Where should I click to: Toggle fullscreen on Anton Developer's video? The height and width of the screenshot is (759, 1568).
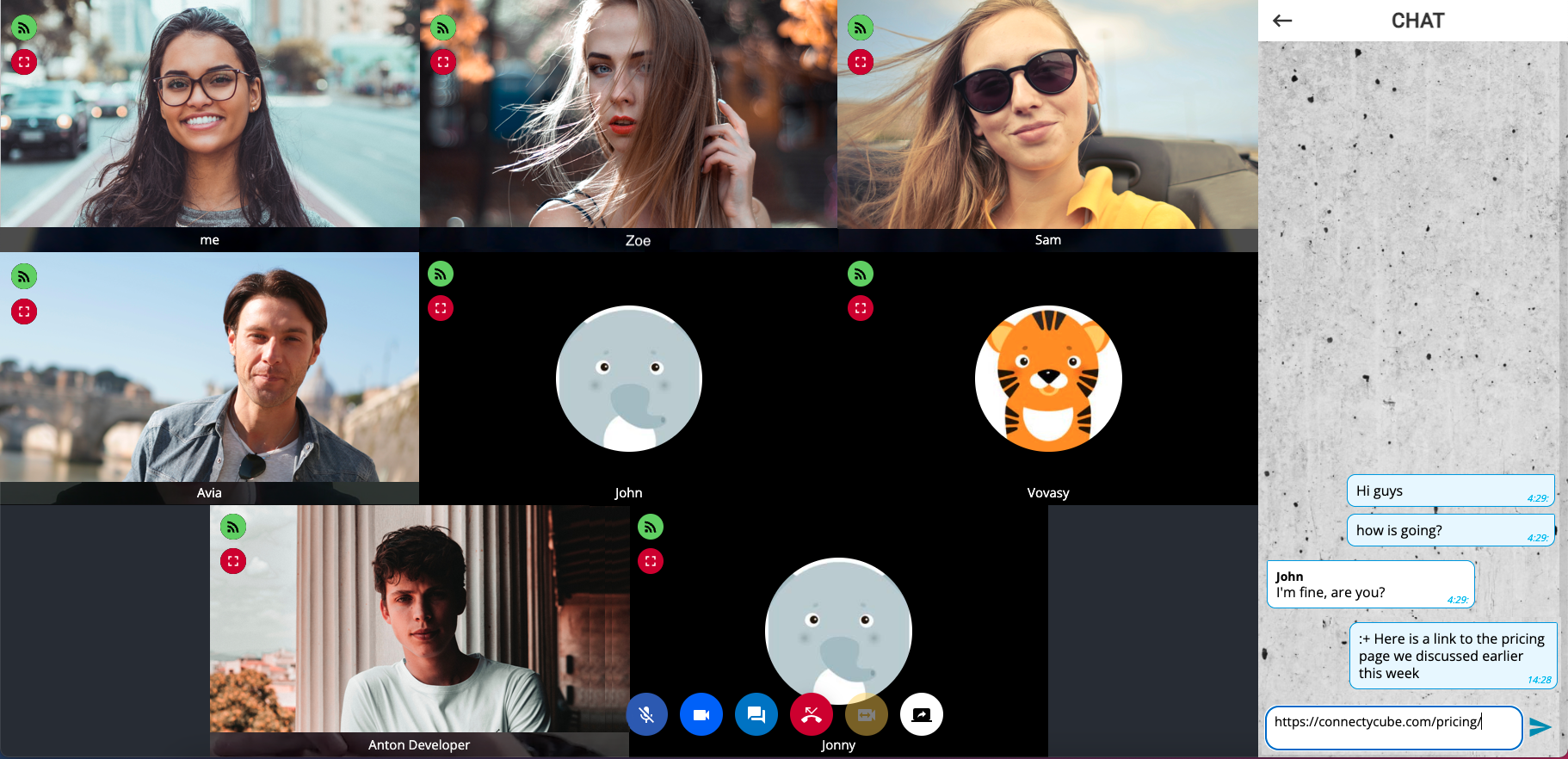[x=233, y=561]
